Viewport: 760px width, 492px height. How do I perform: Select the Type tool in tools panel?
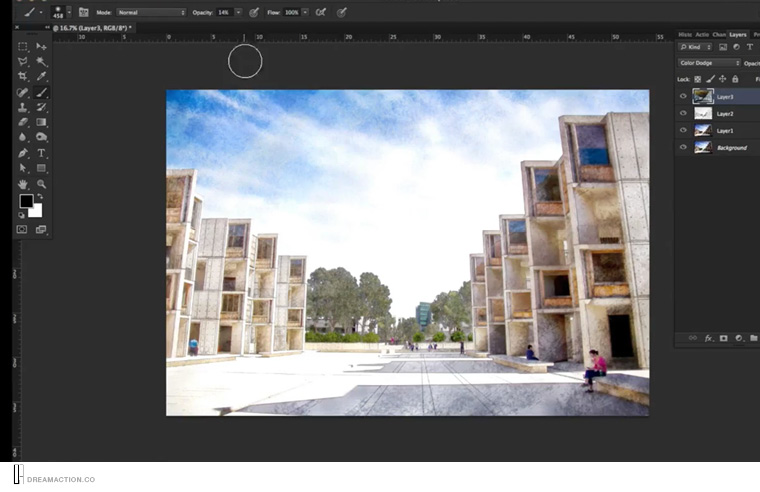pos(41,153)
